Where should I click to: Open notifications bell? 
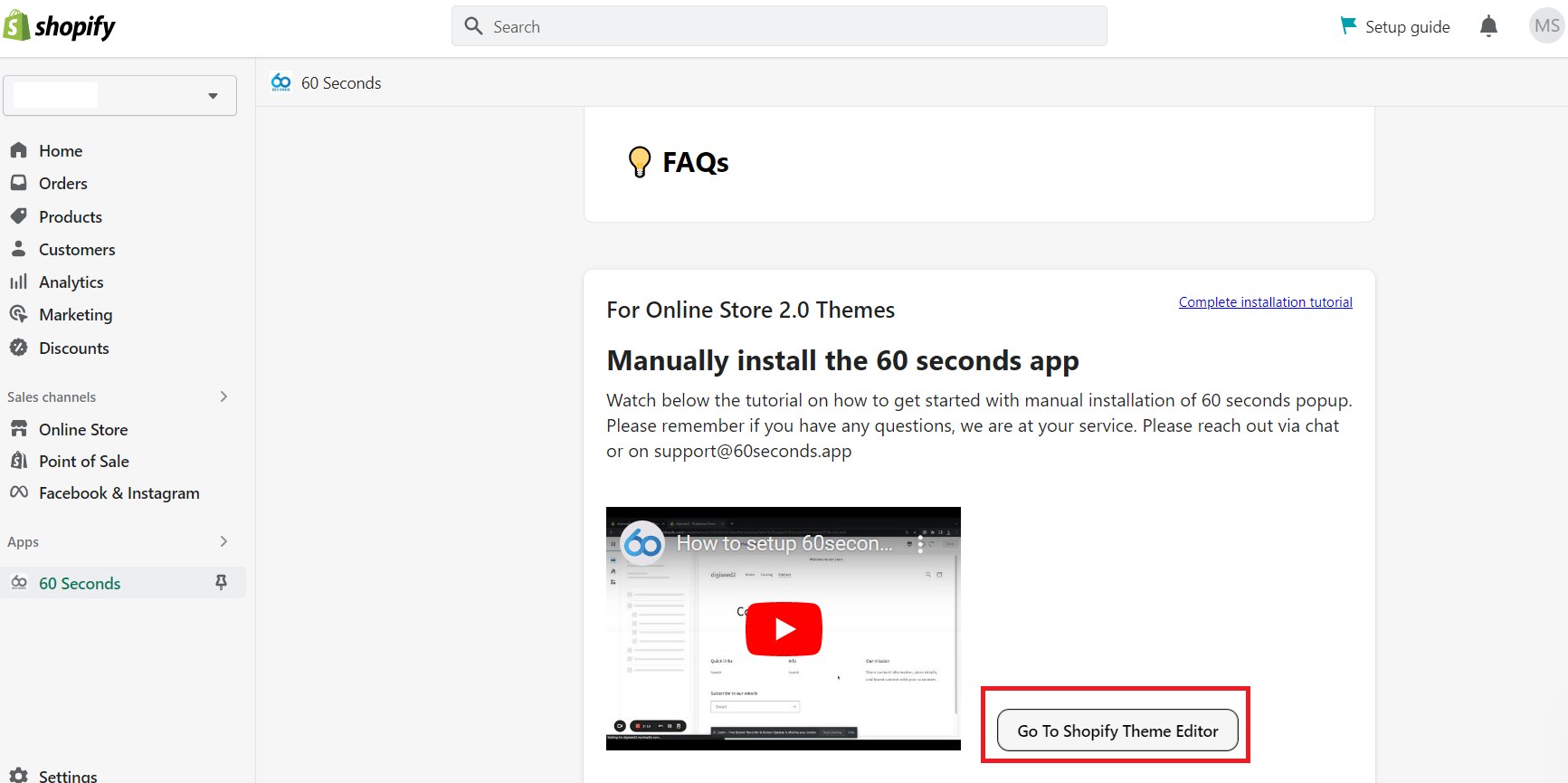pyautogui.click(x=1488, y=26)
